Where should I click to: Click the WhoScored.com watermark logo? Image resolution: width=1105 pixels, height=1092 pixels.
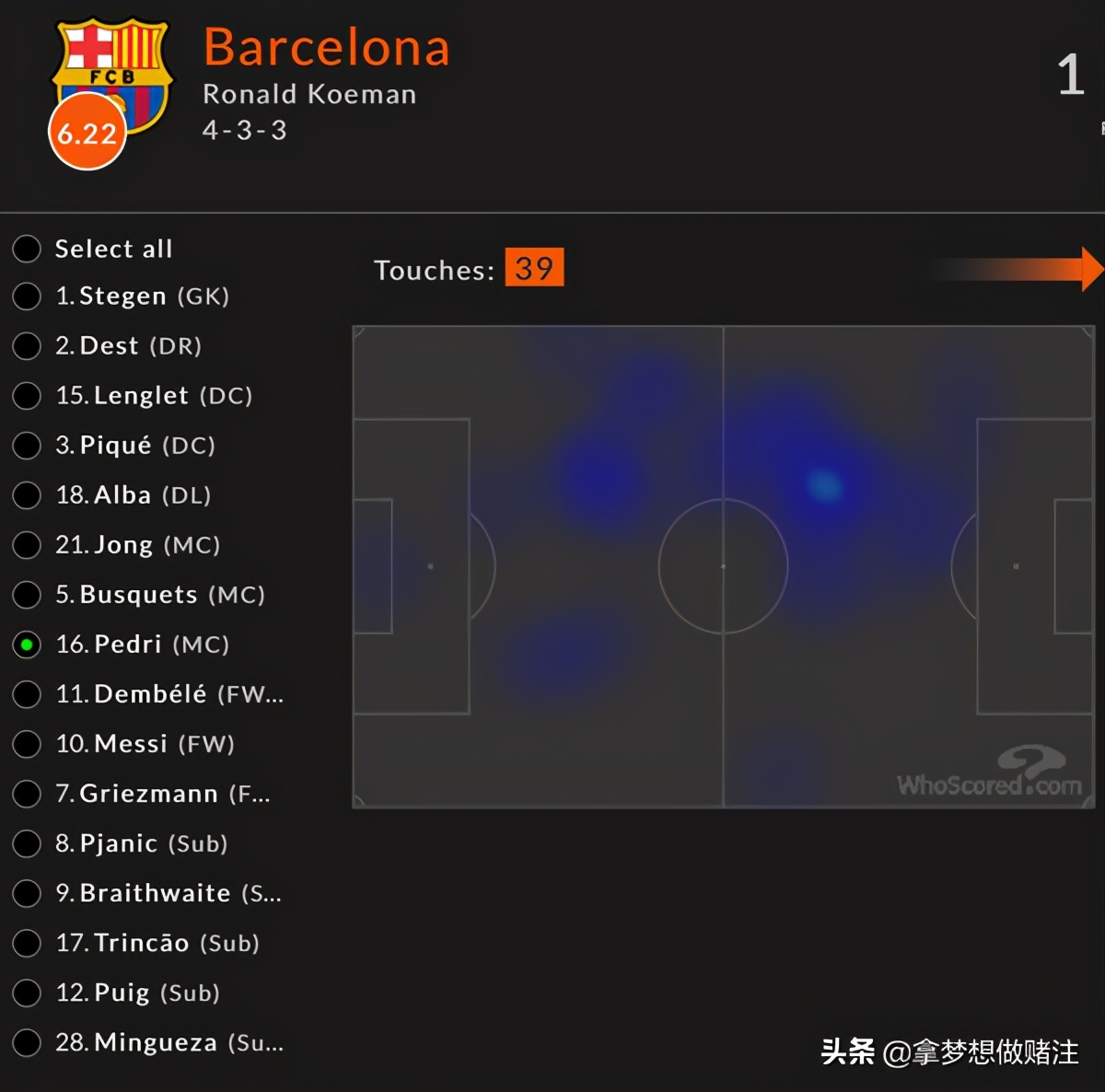tap(990, 775)
